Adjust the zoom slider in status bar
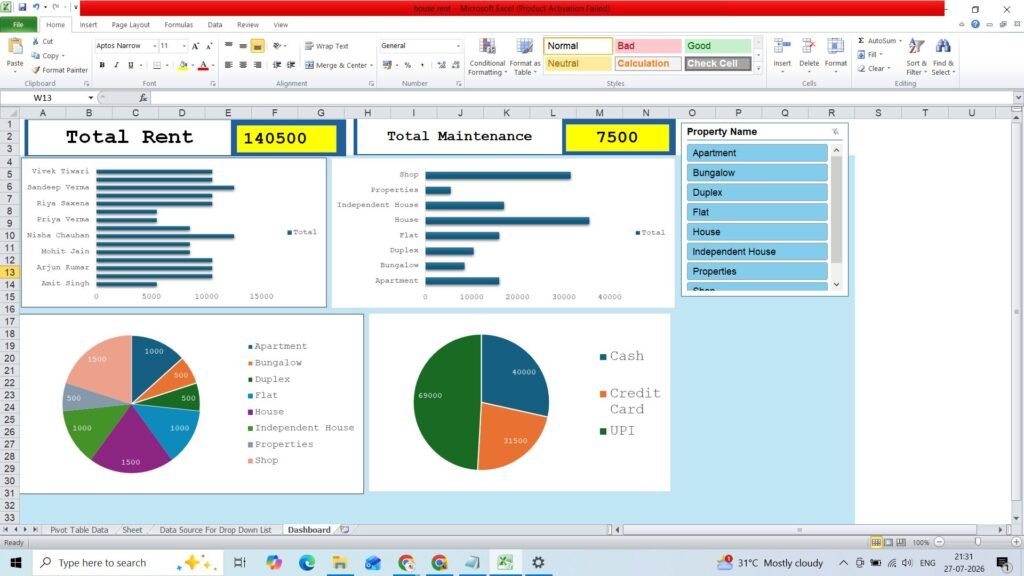 [x=978, y=542]
